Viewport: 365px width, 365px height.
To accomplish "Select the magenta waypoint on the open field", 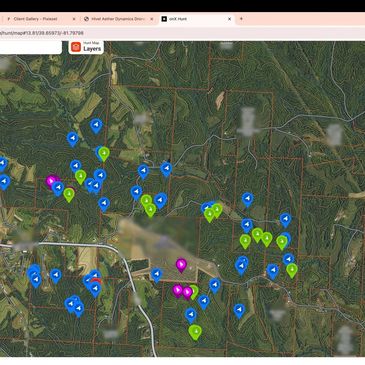I will 181,265.
